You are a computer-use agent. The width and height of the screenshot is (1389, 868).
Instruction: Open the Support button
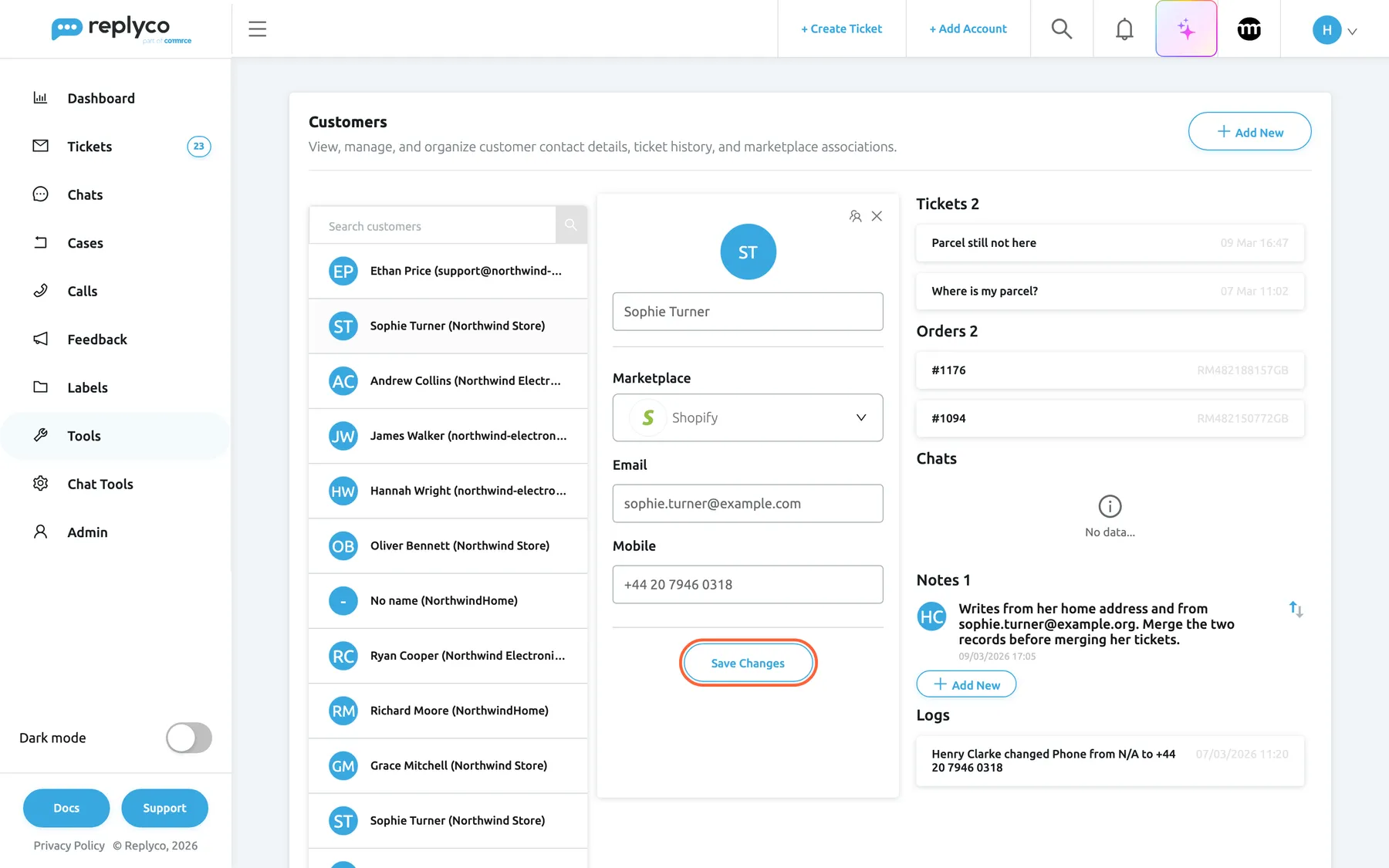tap(164, 808)
